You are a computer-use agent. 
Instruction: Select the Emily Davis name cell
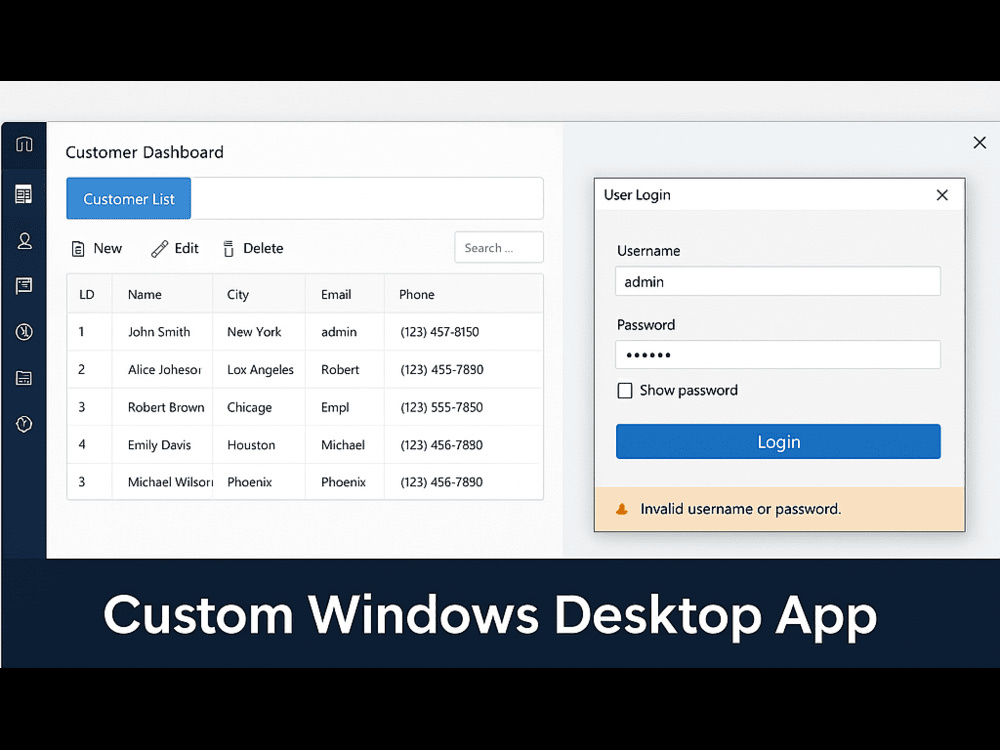tap(159, 445)
